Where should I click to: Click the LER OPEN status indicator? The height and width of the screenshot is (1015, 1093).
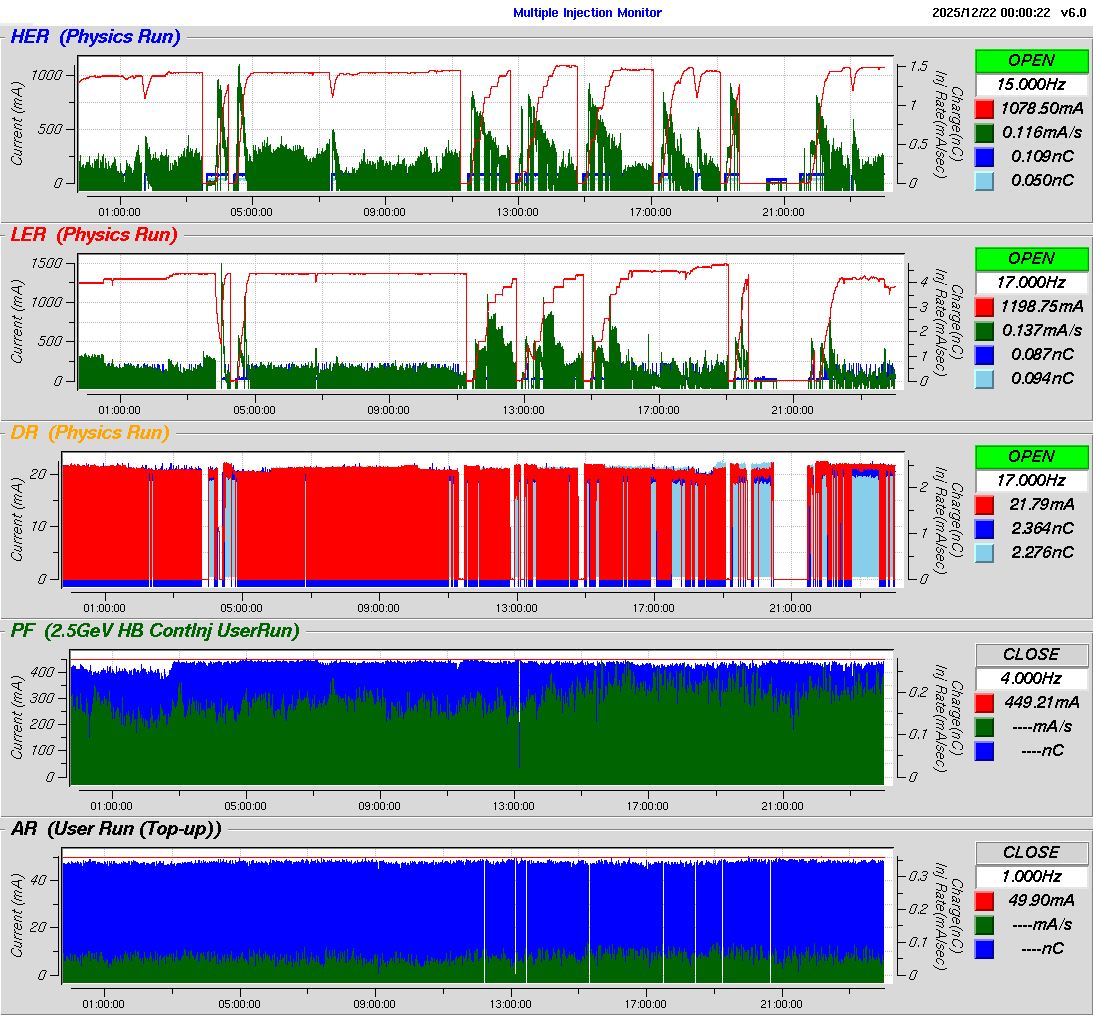click(x=1031, y=258)
